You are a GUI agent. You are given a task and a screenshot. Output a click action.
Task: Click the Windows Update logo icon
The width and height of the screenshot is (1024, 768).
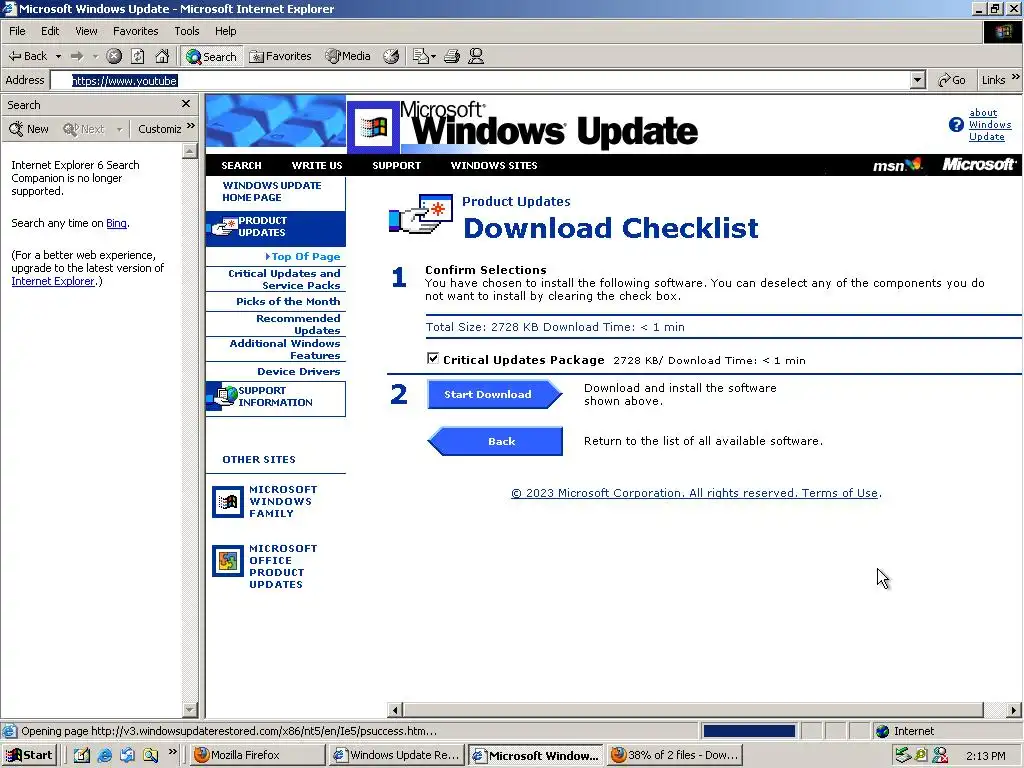(373, 127)
